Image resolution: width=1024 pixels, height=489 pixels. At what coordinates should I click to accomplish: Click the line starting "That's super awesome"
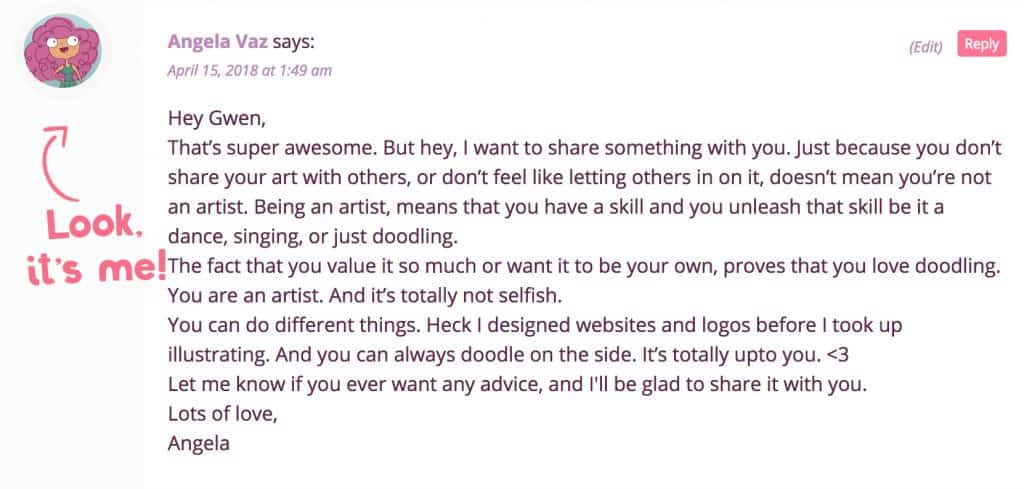pyautogui.click(x=584, y=148)
